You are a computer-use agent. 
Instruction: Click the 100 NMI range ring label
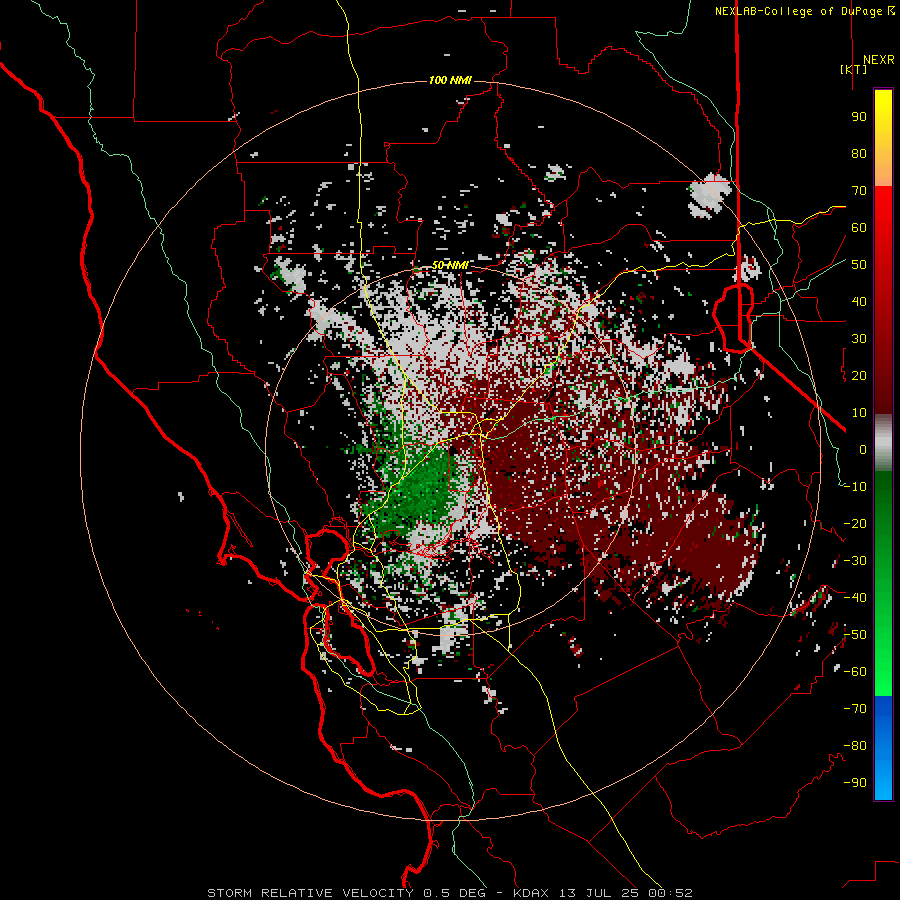(450, 80)
